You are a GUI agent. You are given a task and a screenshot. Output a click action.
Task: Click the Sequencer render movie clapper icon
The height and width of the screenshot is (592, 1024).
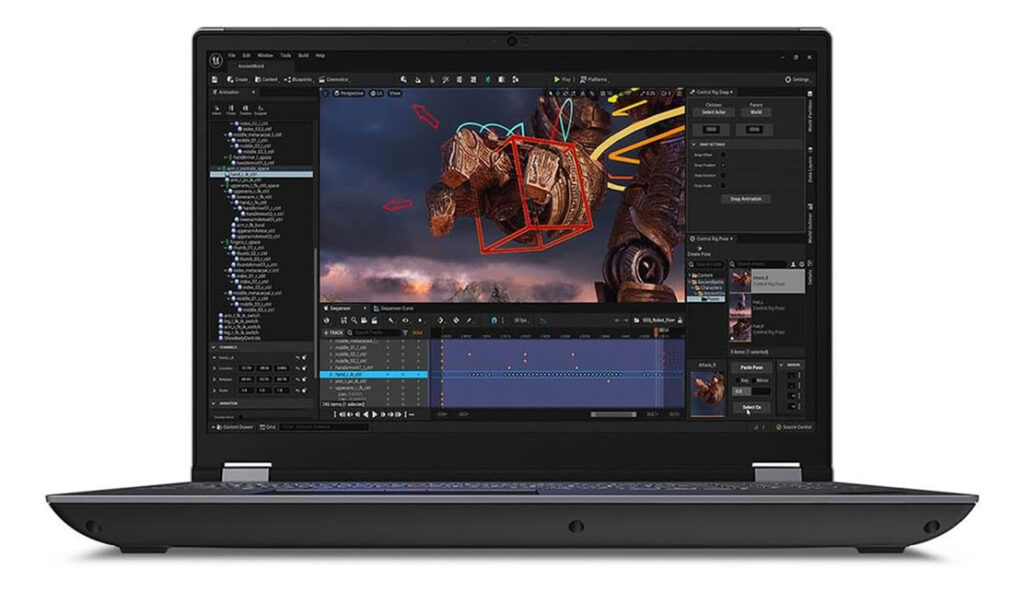[374, 320]
